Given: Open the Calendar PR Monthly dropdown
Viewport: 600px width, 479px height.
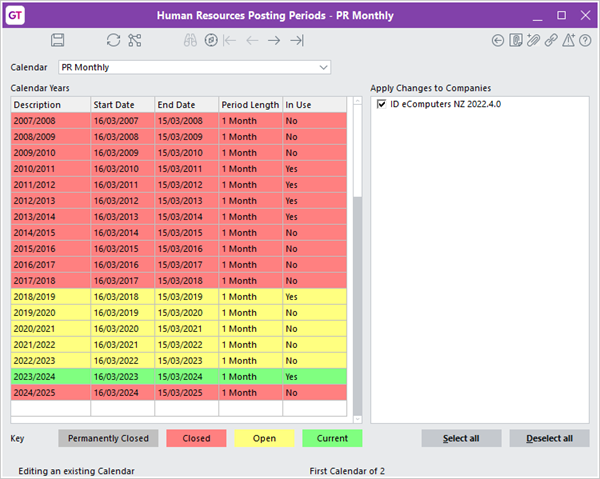Looking at the screenshot, I should click(x=322, y=67).
